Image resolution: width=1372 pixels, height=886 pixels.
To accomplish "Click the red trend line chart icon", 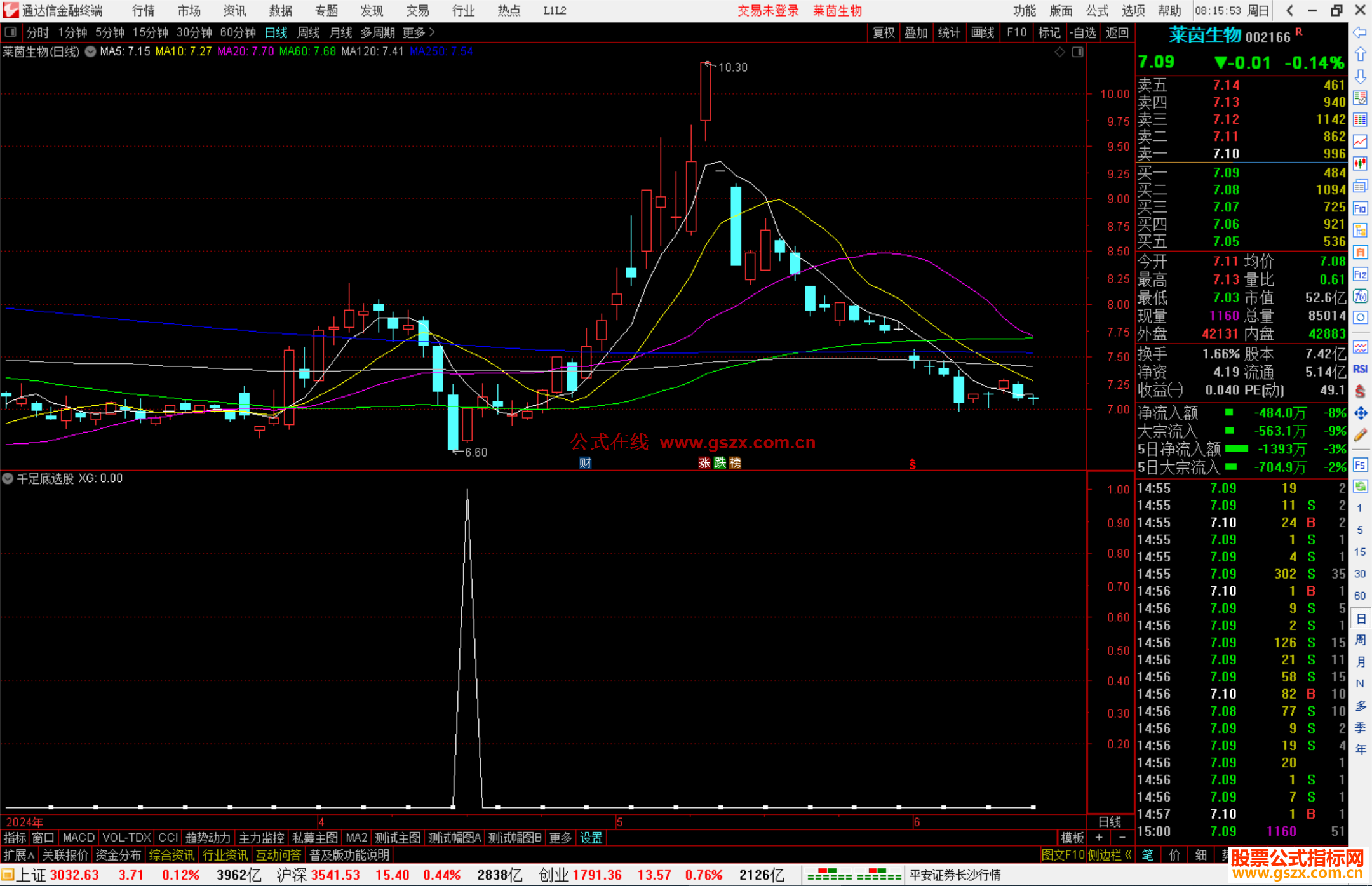I will pyautogui.click(x=1360, y=142).
